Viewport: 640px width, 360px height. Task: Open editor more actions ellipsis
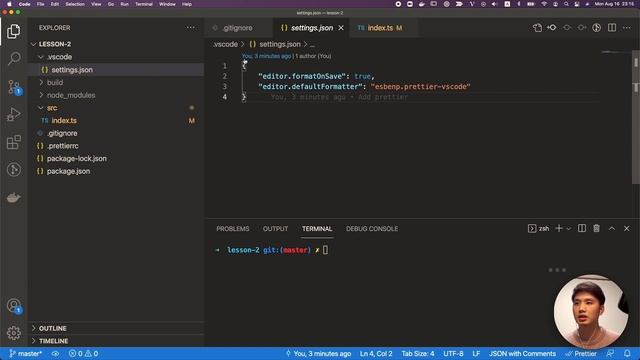coord(627,28)
